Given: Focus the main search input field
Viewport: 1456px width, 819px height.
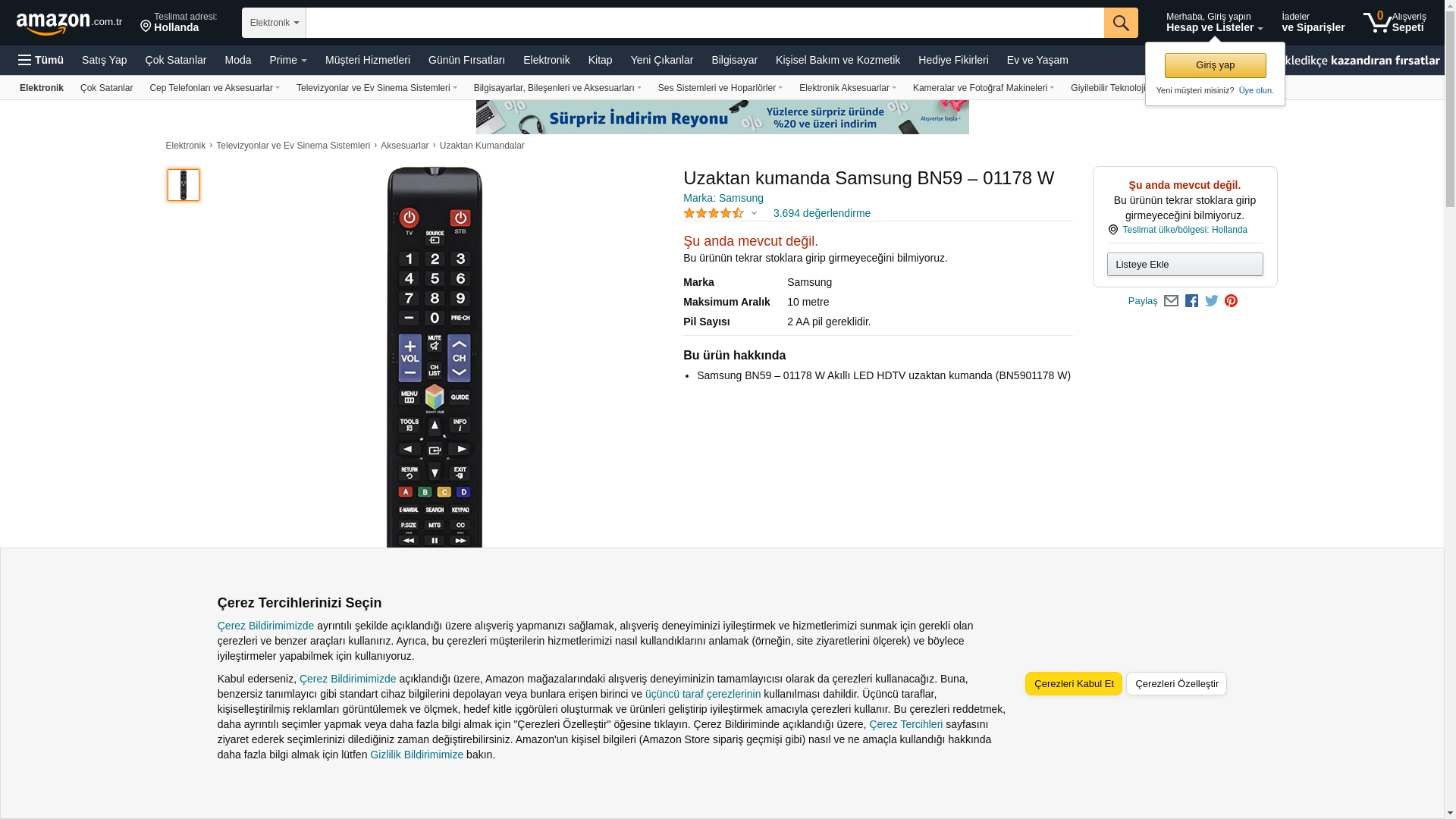Looking at the screenshot, I should (x=704, y=23).
